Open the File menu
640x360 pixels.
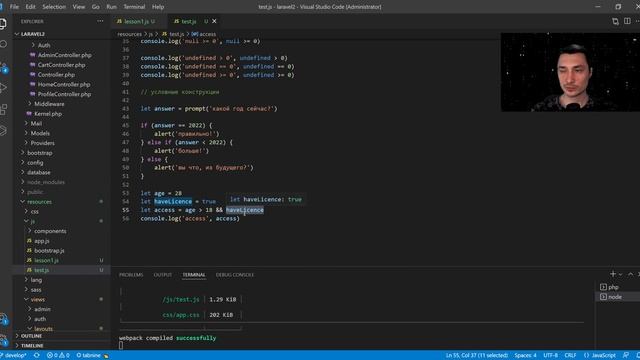pos(14,7)
